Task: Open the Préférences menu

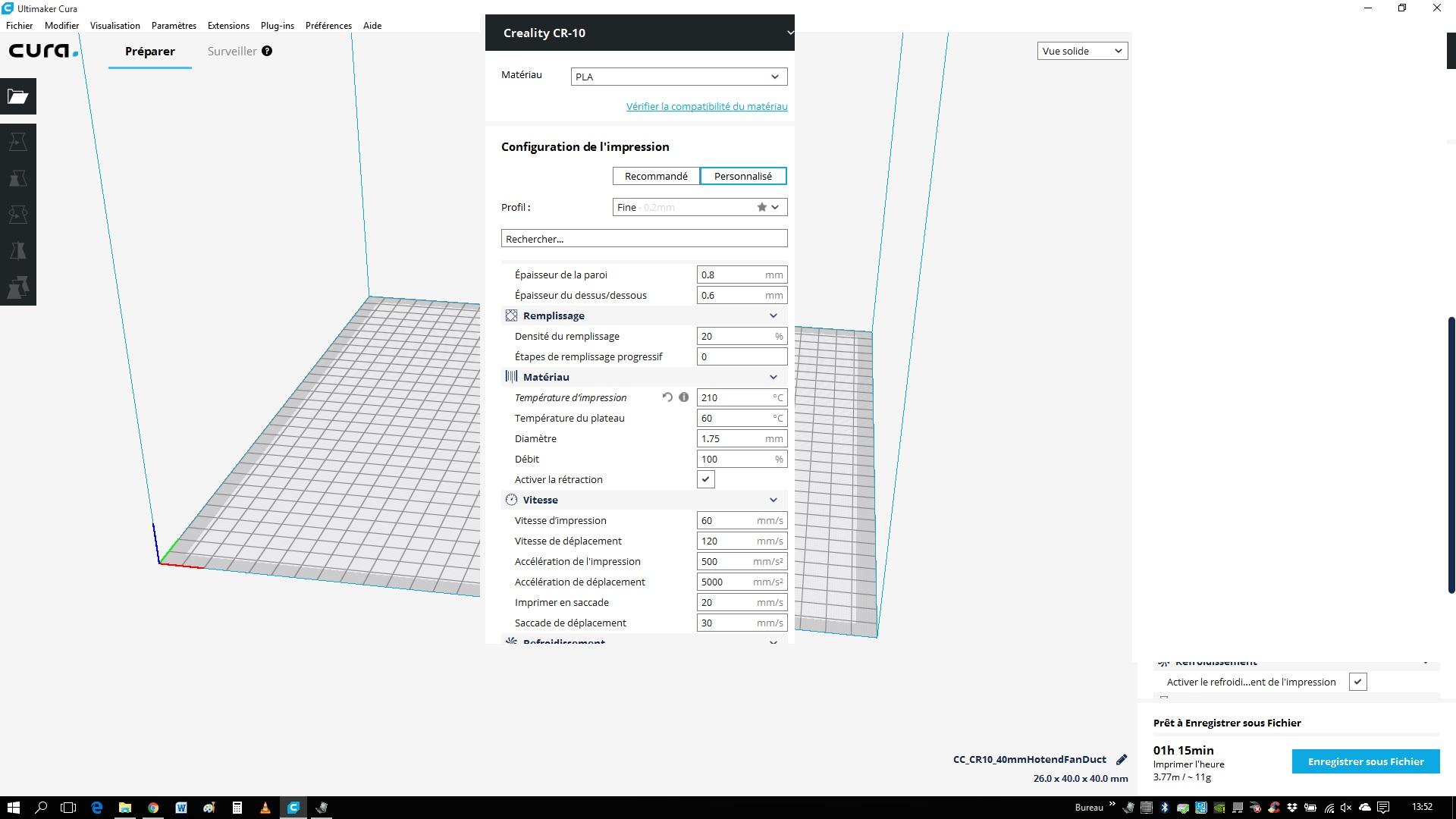Action: (328, 25)
